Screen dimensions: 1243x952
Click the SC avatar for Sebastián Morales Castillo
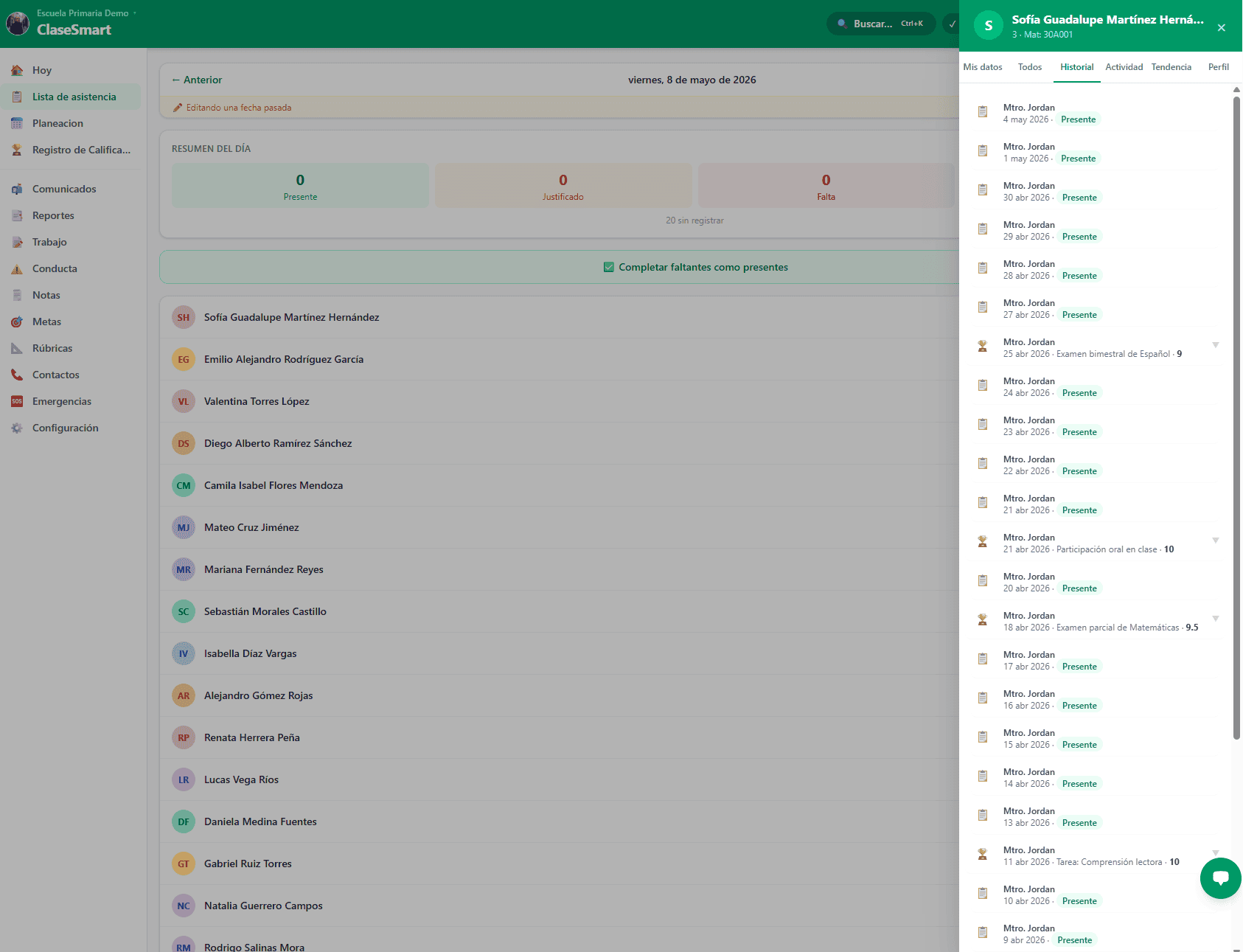184,611
